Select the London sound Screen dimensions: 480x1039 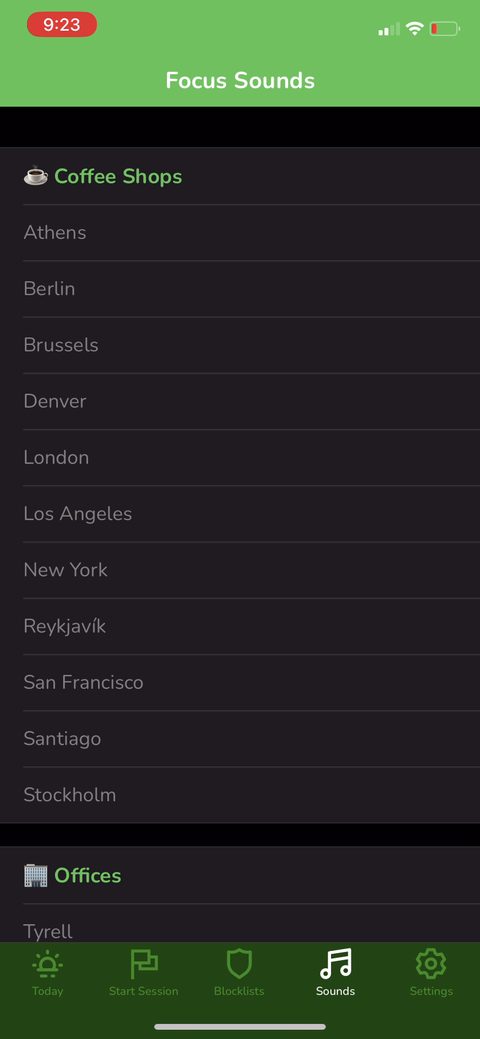(240, 458)
